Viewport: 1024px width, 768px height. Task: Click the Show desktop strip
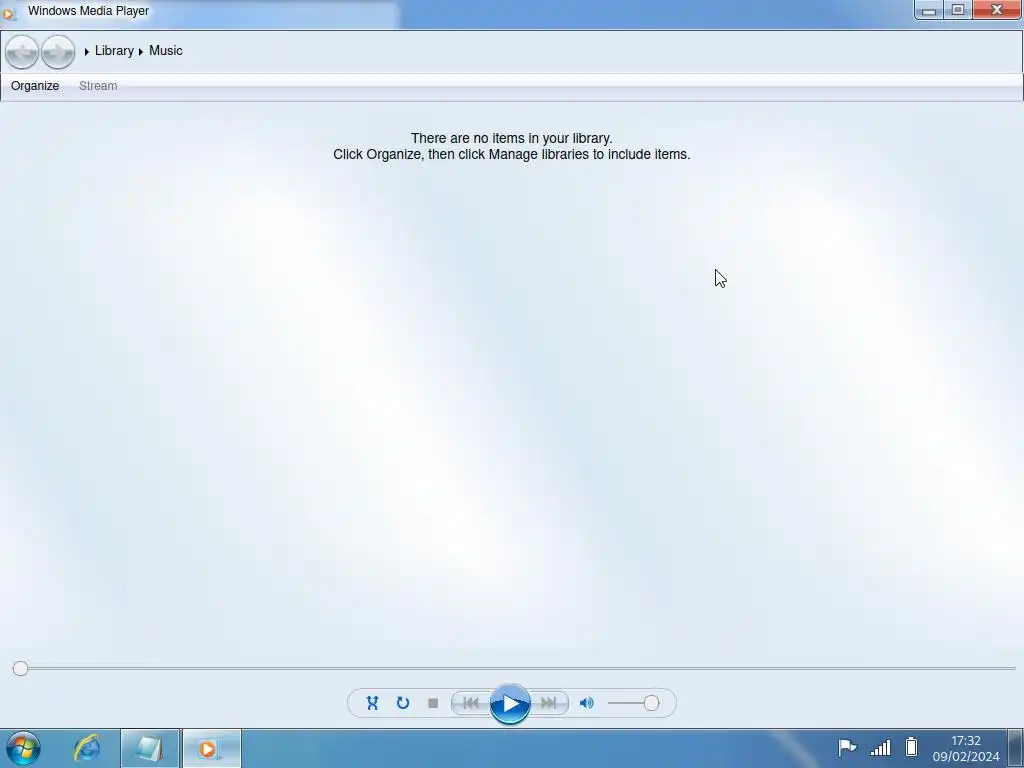(1016, 748)
